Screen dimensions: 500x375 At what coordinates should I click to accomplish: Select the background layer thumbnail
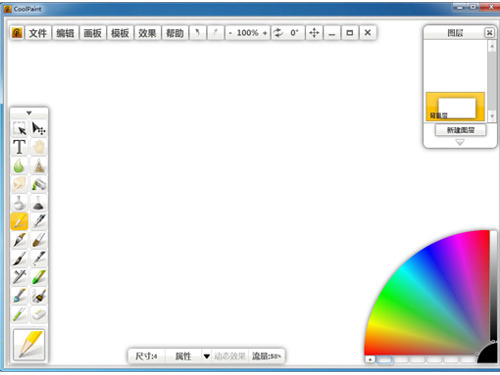[x=455, y=107]
